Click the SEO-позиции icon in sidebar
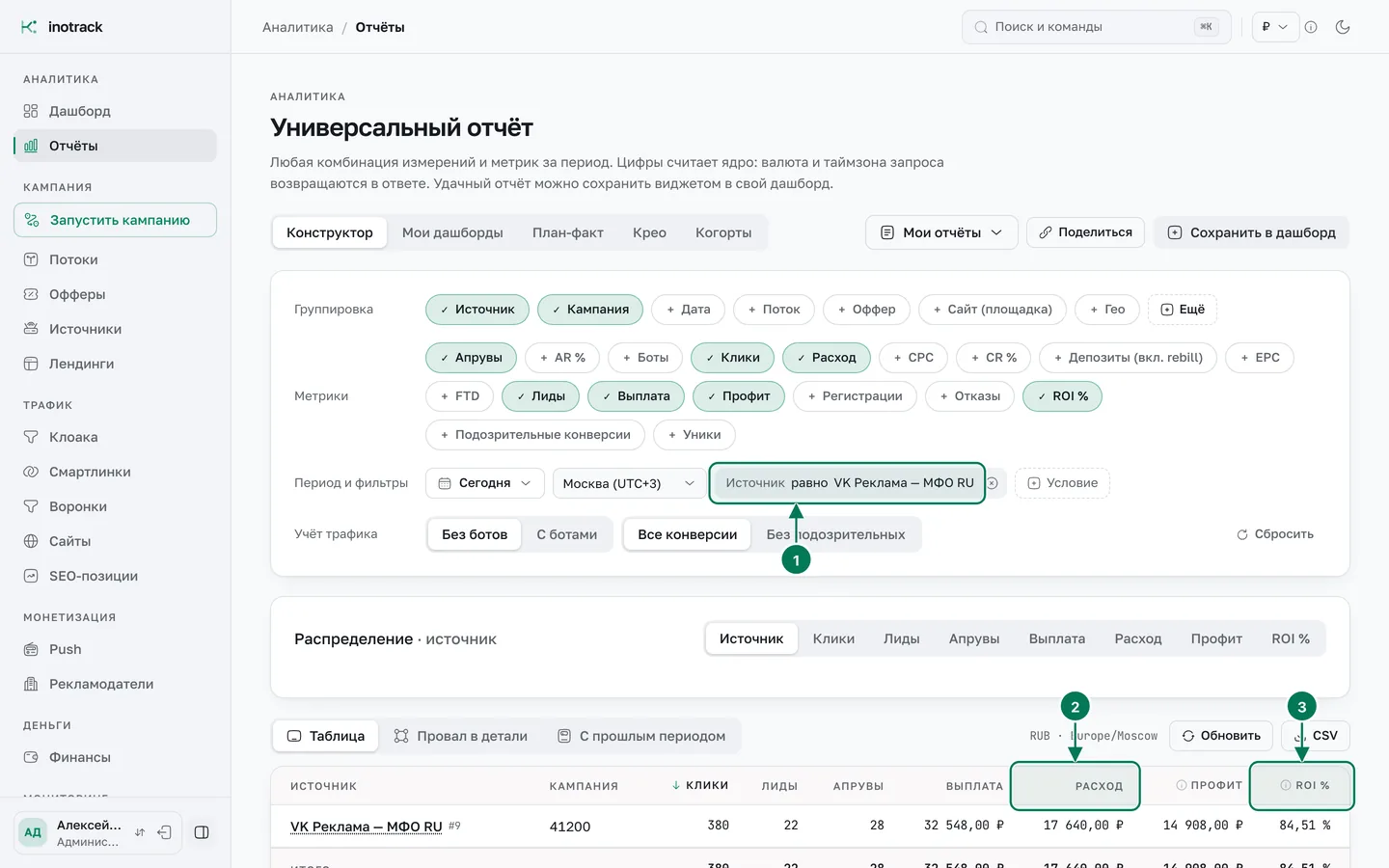1389x868 pixels. pyautogui.click(x=31, y=576)
